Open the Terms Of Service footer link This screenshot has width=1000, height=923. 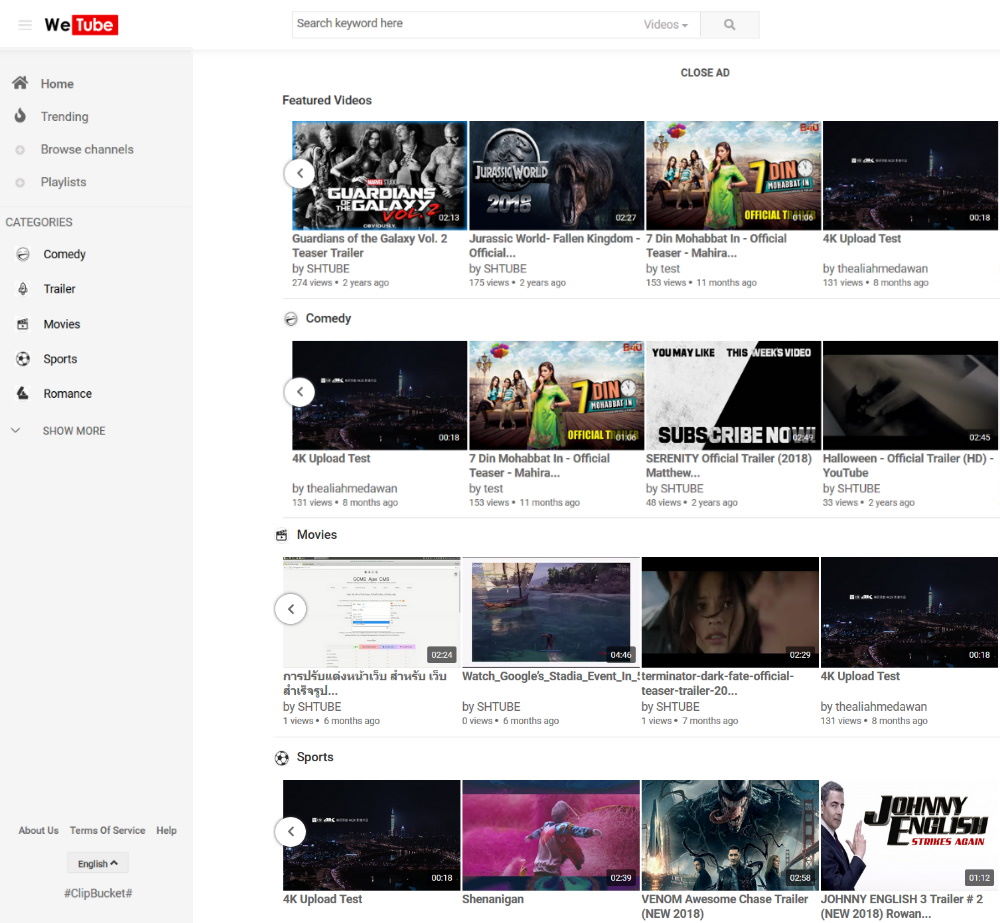(x=107, y=831)
